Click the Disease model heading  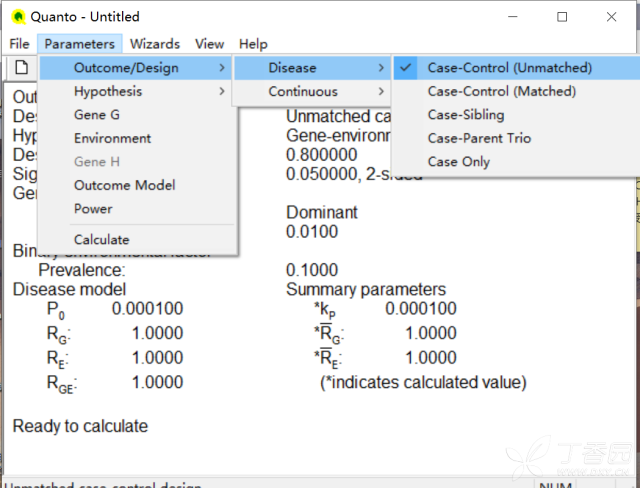69,289
